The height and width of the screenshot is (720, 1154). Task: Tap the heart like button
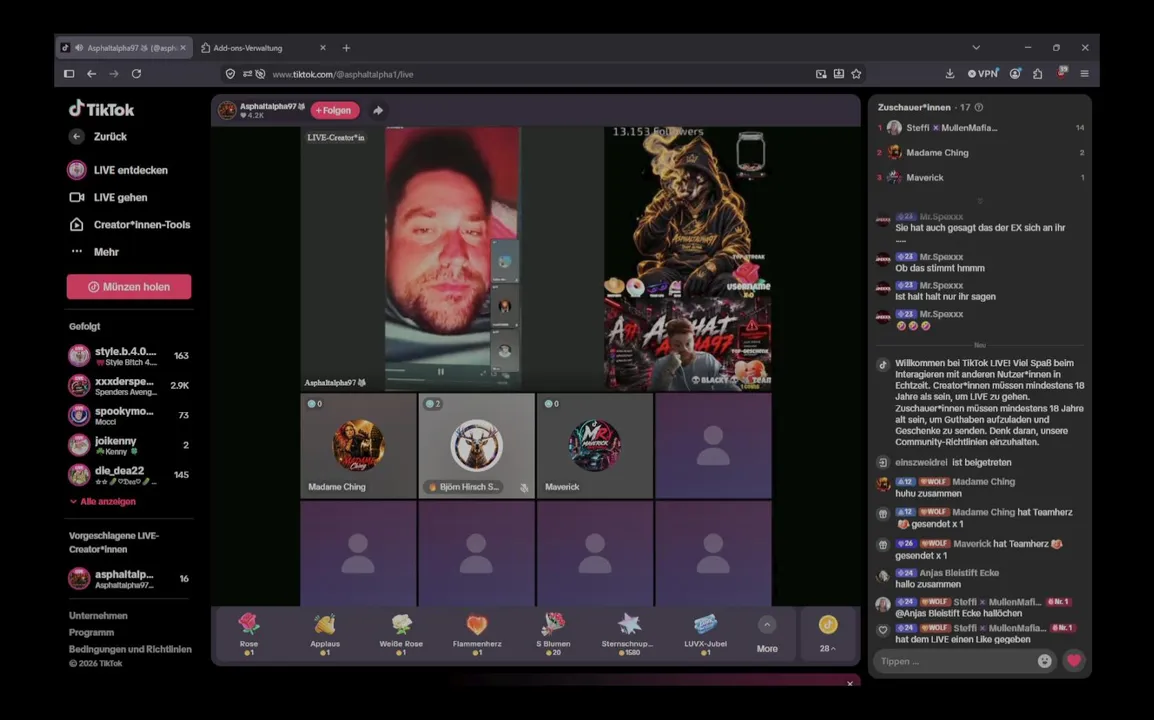pos(1074,660)
